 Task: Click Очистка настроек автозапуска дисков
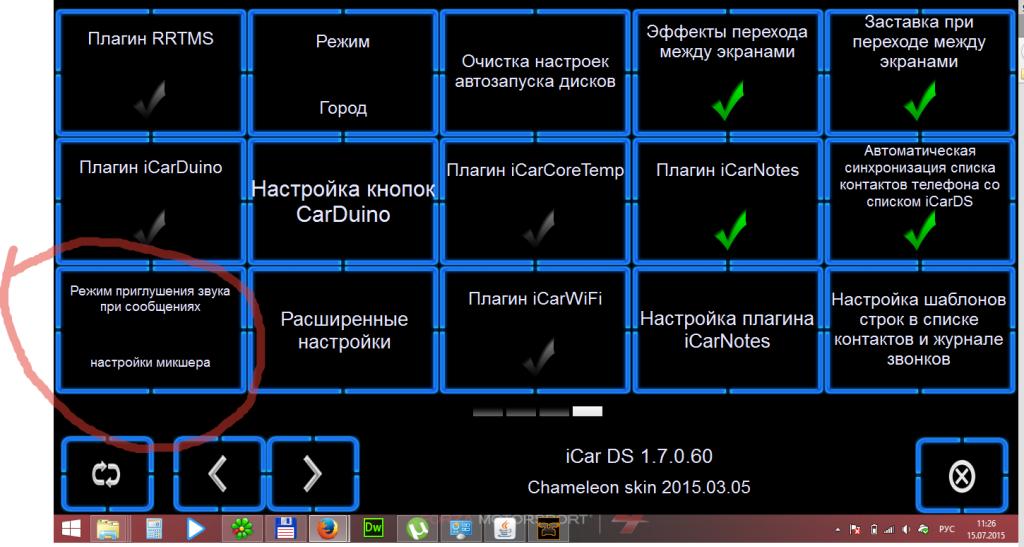(x=535, y=72)
